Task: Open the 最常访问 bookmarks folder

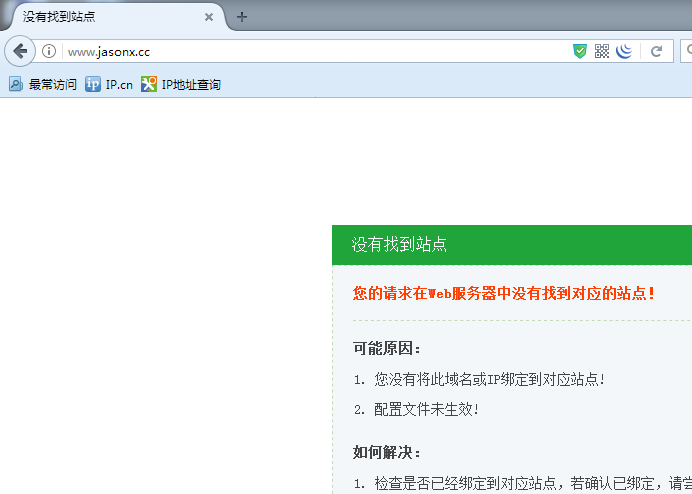Action: point(43,84)
